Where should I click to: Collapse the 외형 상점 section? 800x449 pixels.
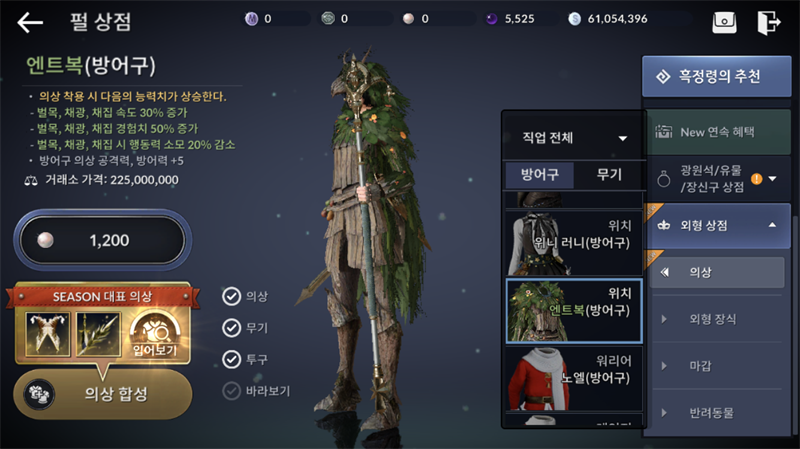718,226
